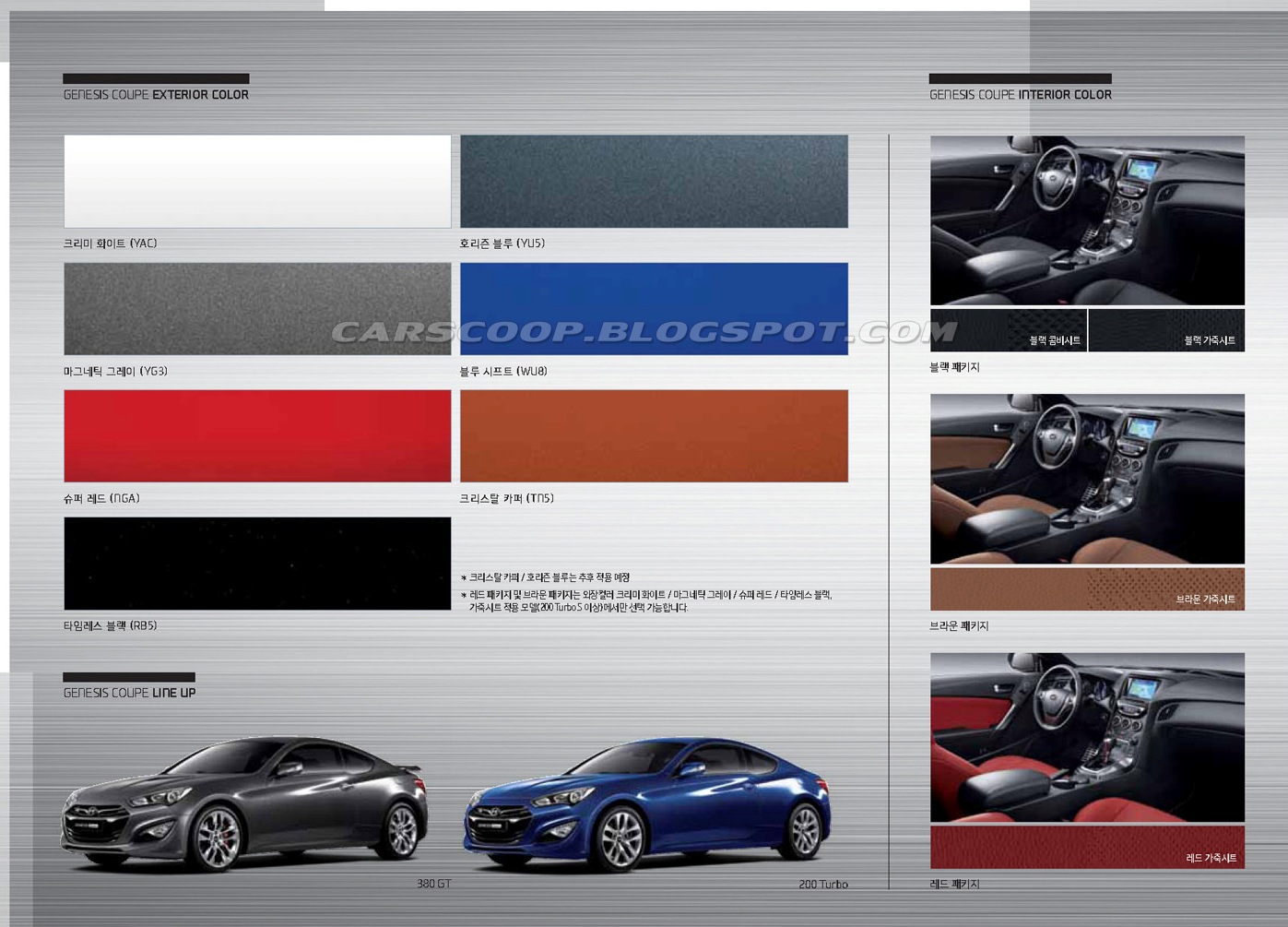Click the 'GENESIS COUPE EXTERIOR COLOR' heading
This screenshot has height=927, width=1288.
156,95
